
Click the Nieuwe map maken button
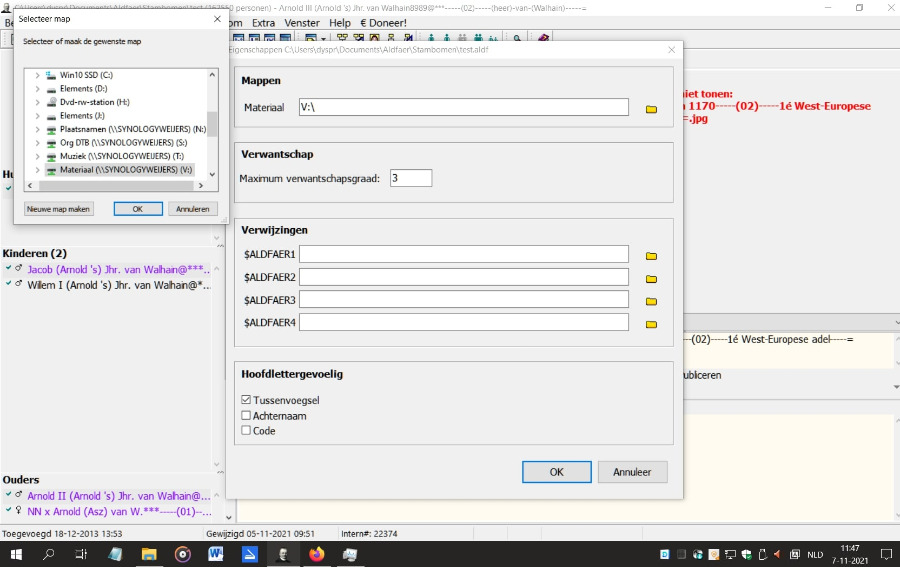pos(59,209)
